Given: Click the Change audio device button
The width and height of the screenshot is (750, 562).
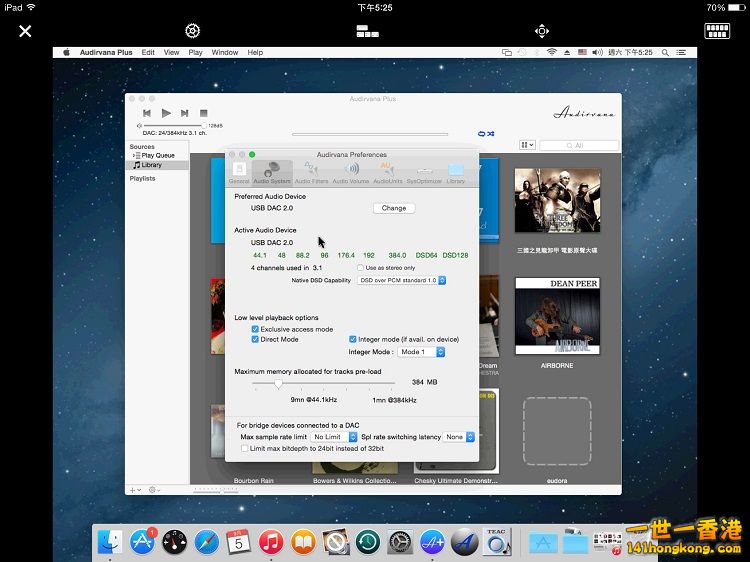Looking at the screenshot, I should 394,208.
